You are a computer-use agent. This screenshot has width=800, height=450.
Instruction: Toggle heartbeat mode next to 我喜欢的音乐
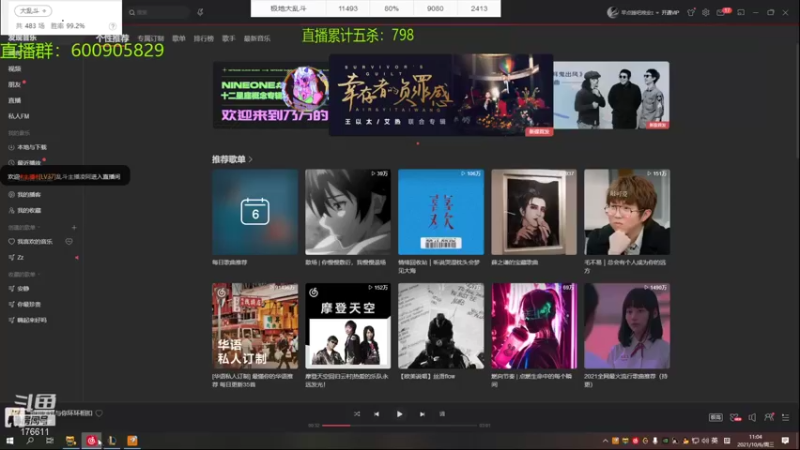point(69,241)
